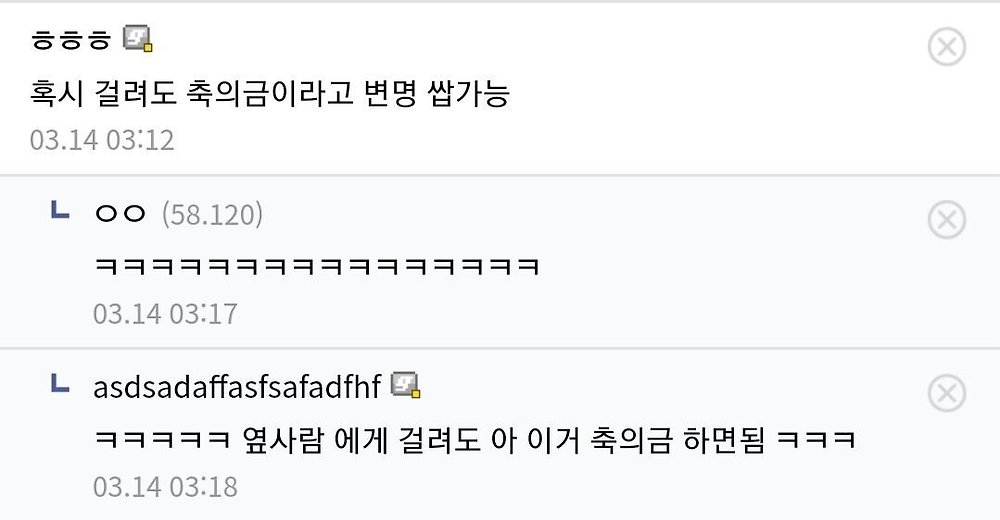This screenshot has width=1000, height=520.
Task: Delete the asdsadaffasfsafadfhf reply using X icon
Action: coord(946,394)
